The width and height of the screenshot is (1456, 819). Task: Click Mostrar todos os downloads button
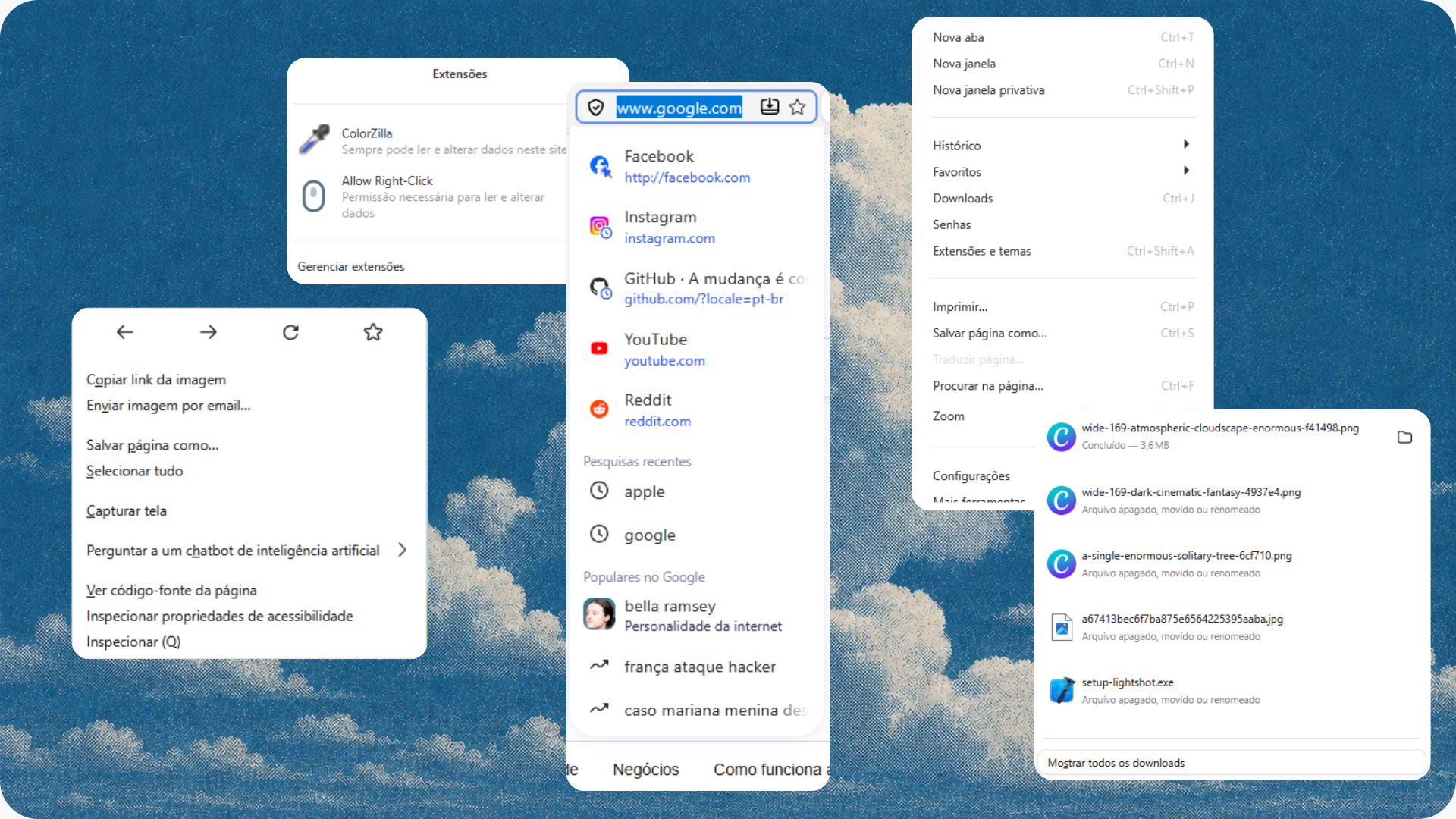pos(1232,763)
